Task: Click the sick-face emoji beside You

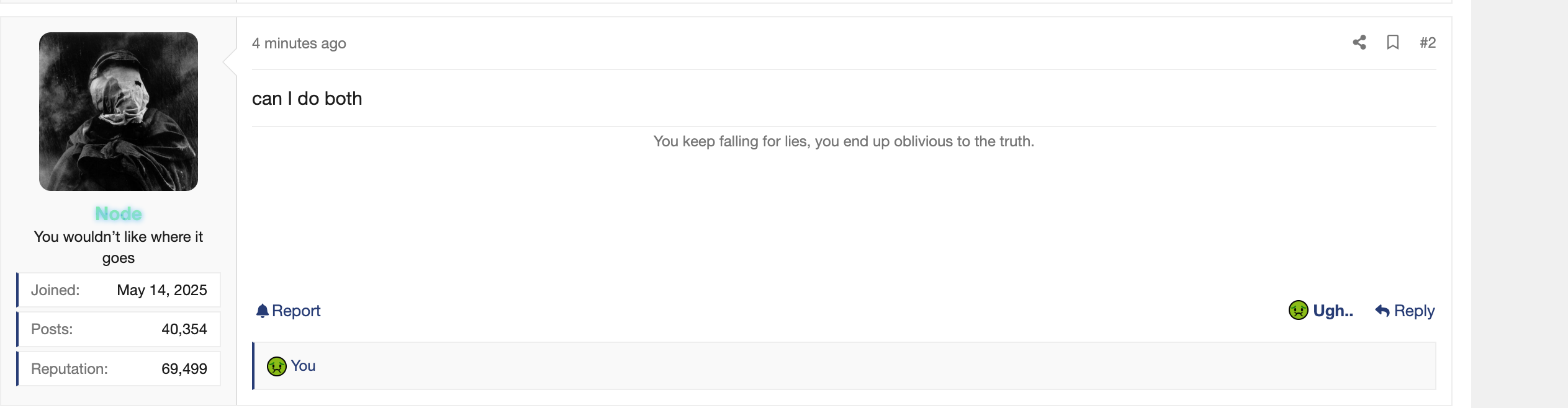Action: point(276,366)
